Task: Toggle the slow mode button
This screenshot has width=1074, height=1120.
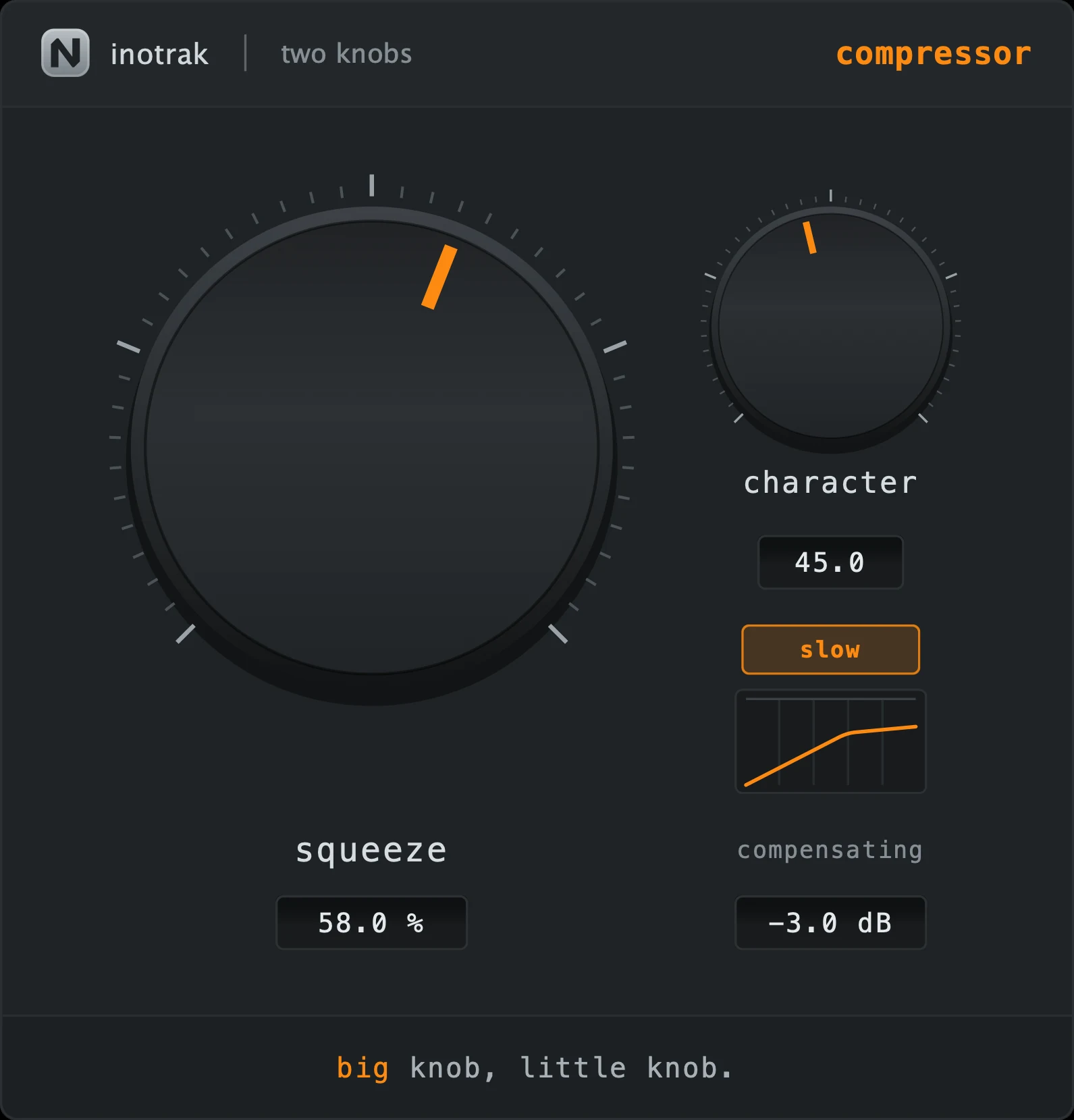Action: (830, 649)
